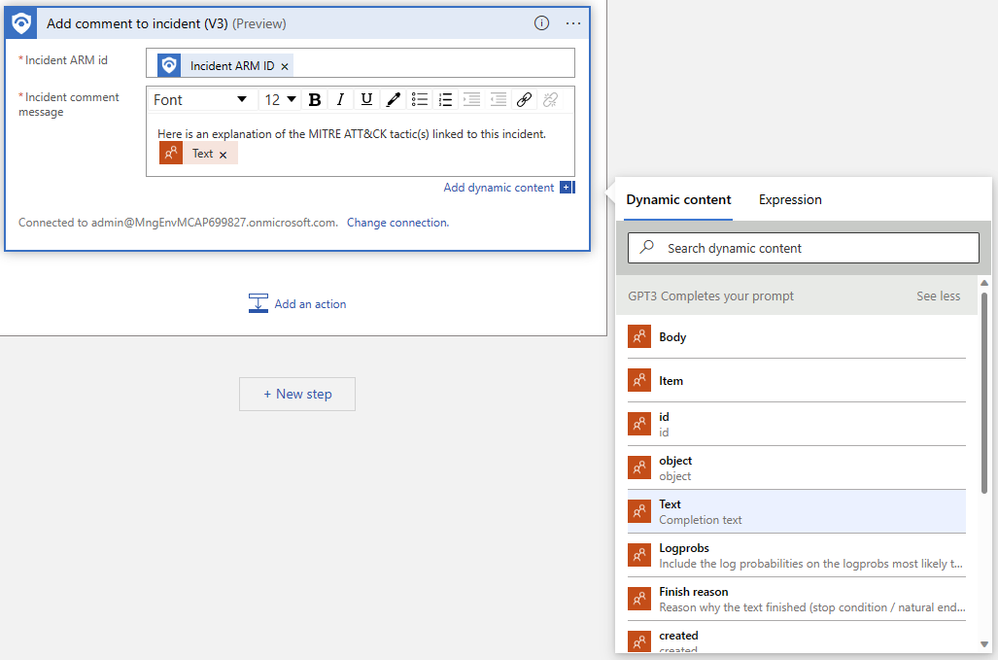Screen dimensions: 998x660
Task: Select the Logprobs dynamic content item
Action: (796, 556)
